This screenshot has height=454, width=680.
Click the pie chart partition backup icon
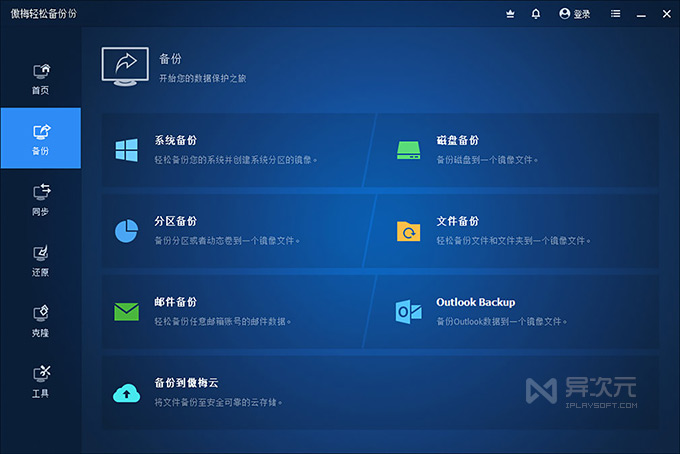pos(127,231)
